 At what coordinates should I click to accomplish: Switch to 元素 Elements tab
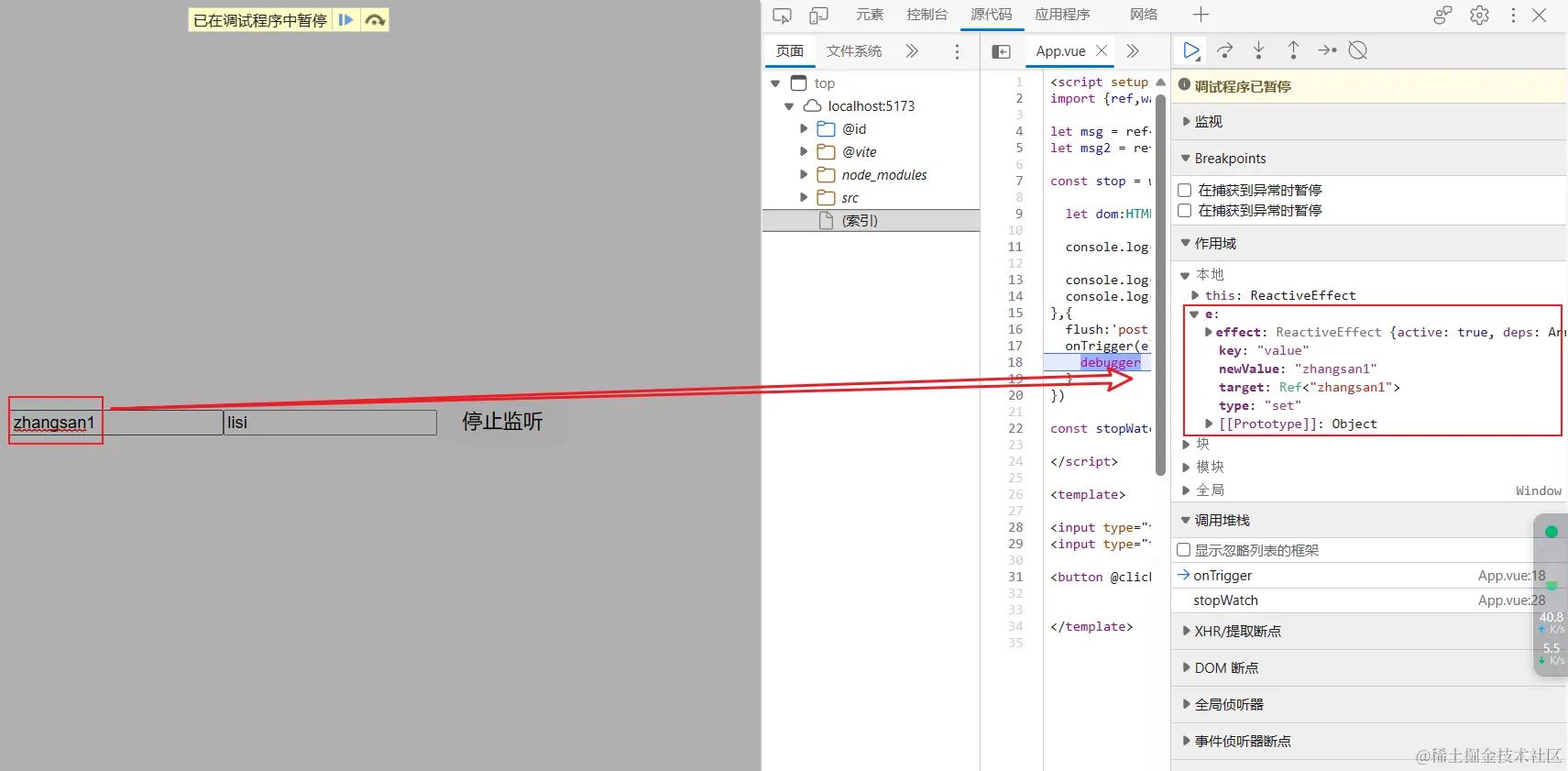click(869, 15)
